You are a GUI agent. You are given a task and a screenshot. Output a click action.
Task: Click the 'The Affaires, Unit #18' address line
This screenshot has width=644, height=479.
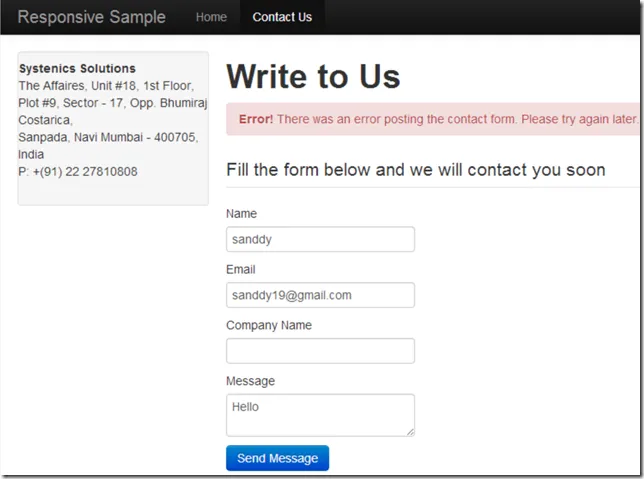tap(106, 86)
